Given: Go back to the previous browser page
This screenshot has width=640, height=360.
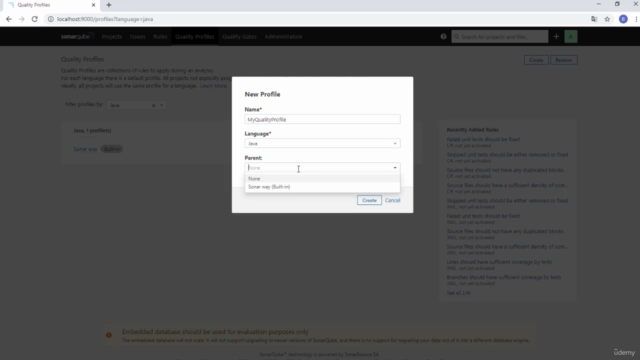Looking at the screenshot, I should click(x=9, y=19).
